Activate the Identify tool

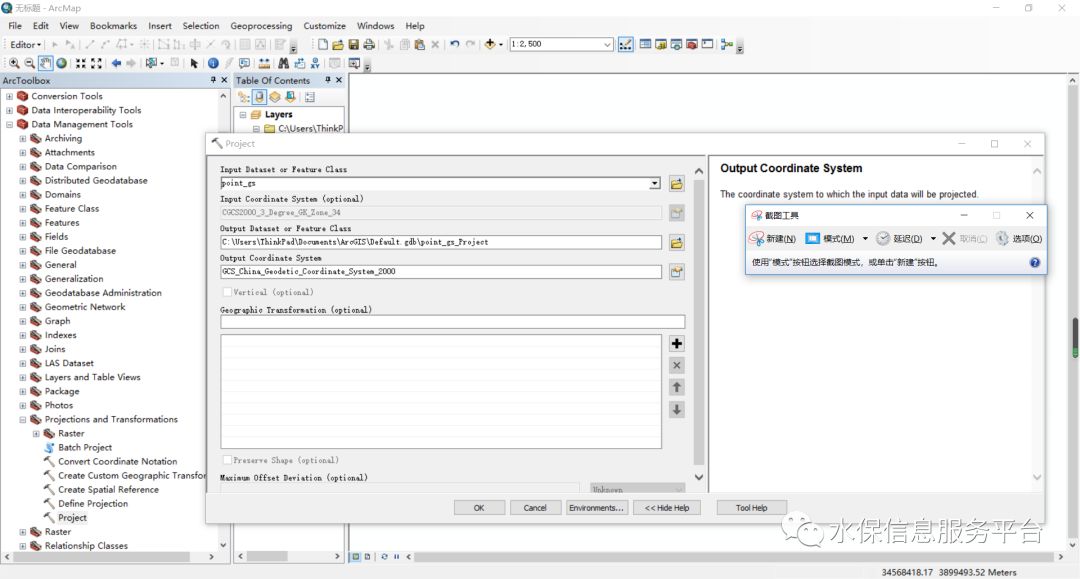pyautogui.click(x=213, y=63)
